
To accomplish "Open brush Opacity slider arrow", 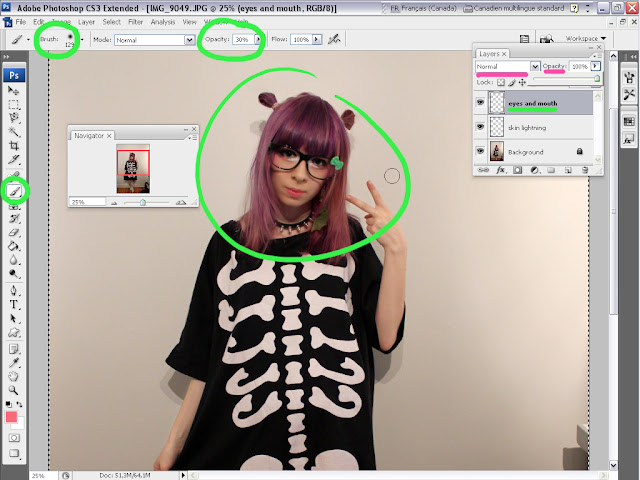I will (x=258, y=39).
